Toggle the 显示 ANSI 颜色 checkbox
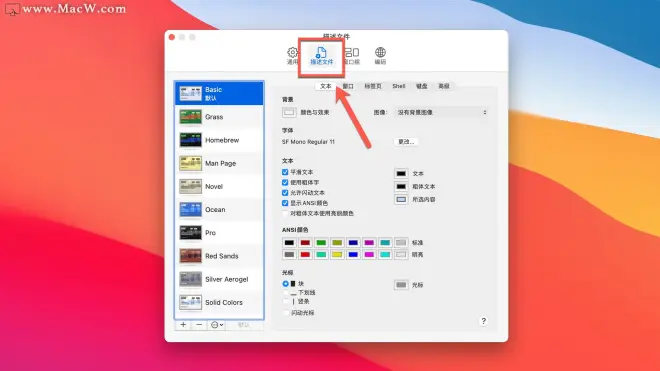Viewport: 660px width, 371px height. point(285,203)
